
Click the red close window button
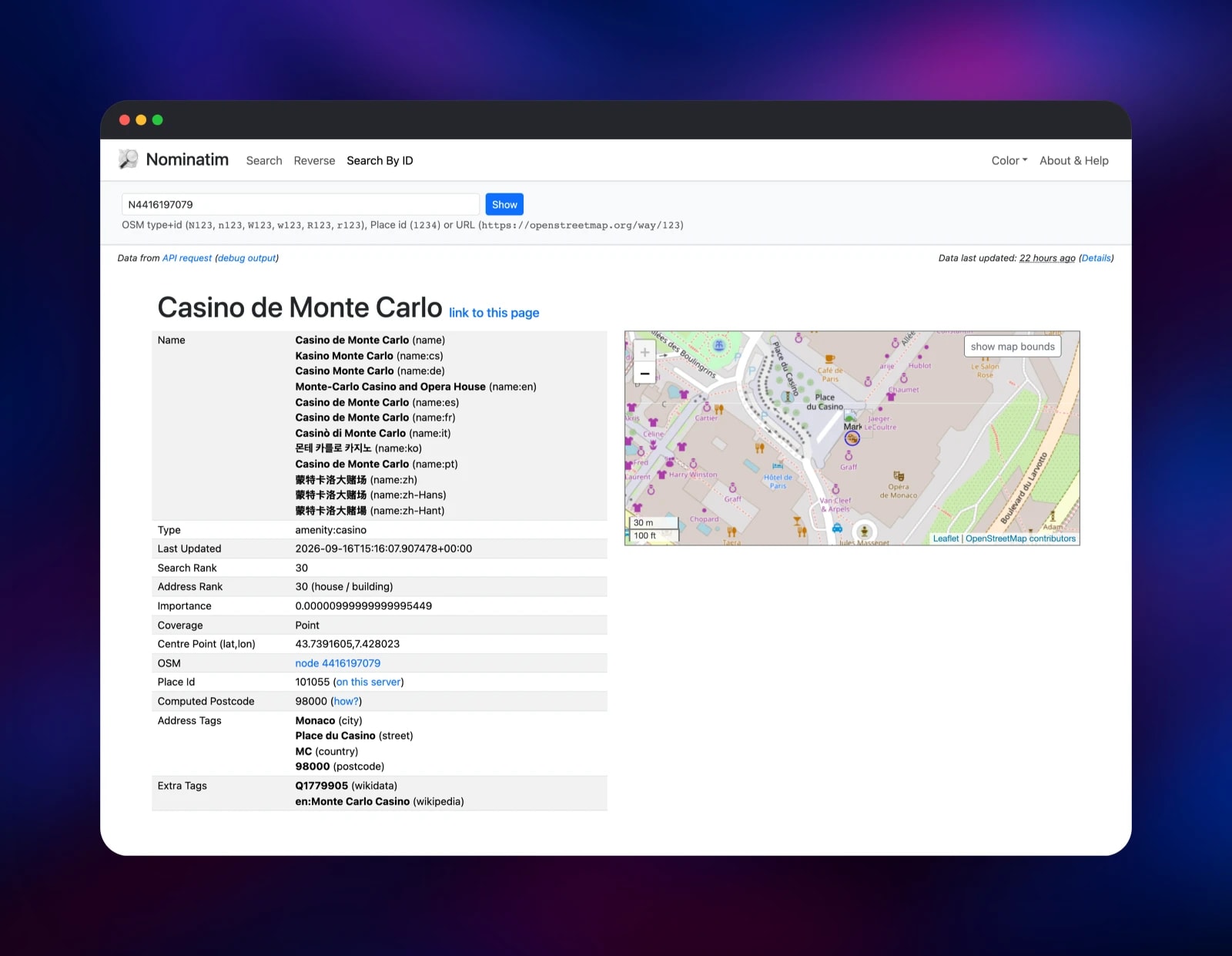point(125,119)
